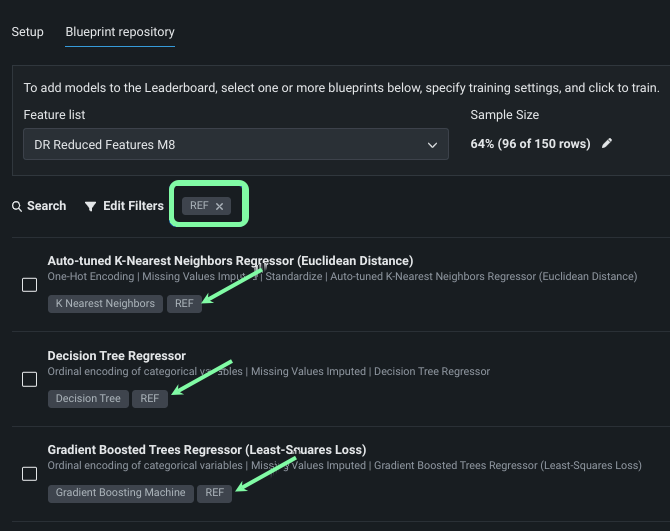Tick the Gradient Boosted Trees Regressor checkbox
Image resolution: width=670 pixels, height=531 pixels.
coord(30,473)
